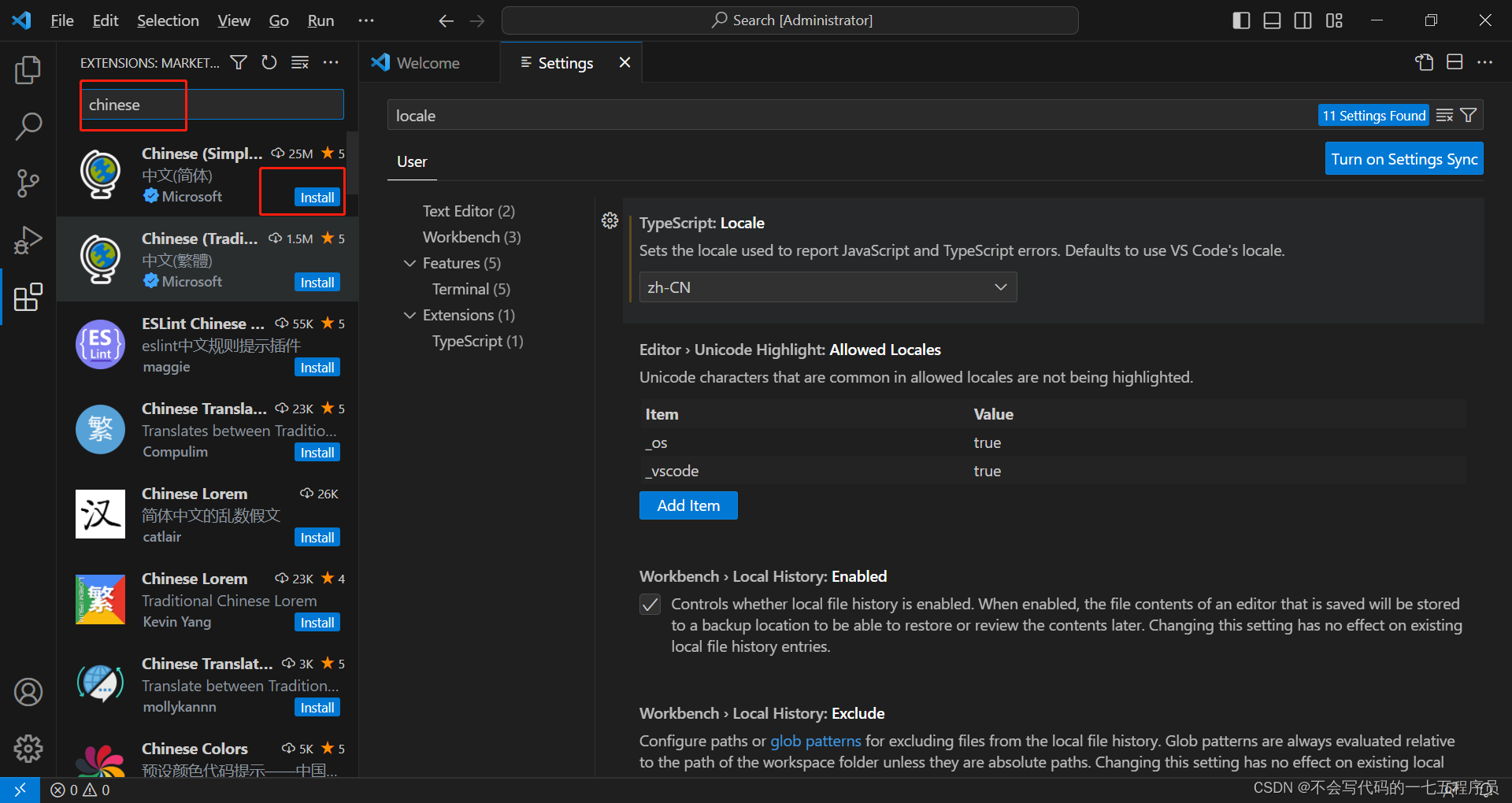Select the _vscode allowed locale row
1512x803 pixels.
point(1053,471)
